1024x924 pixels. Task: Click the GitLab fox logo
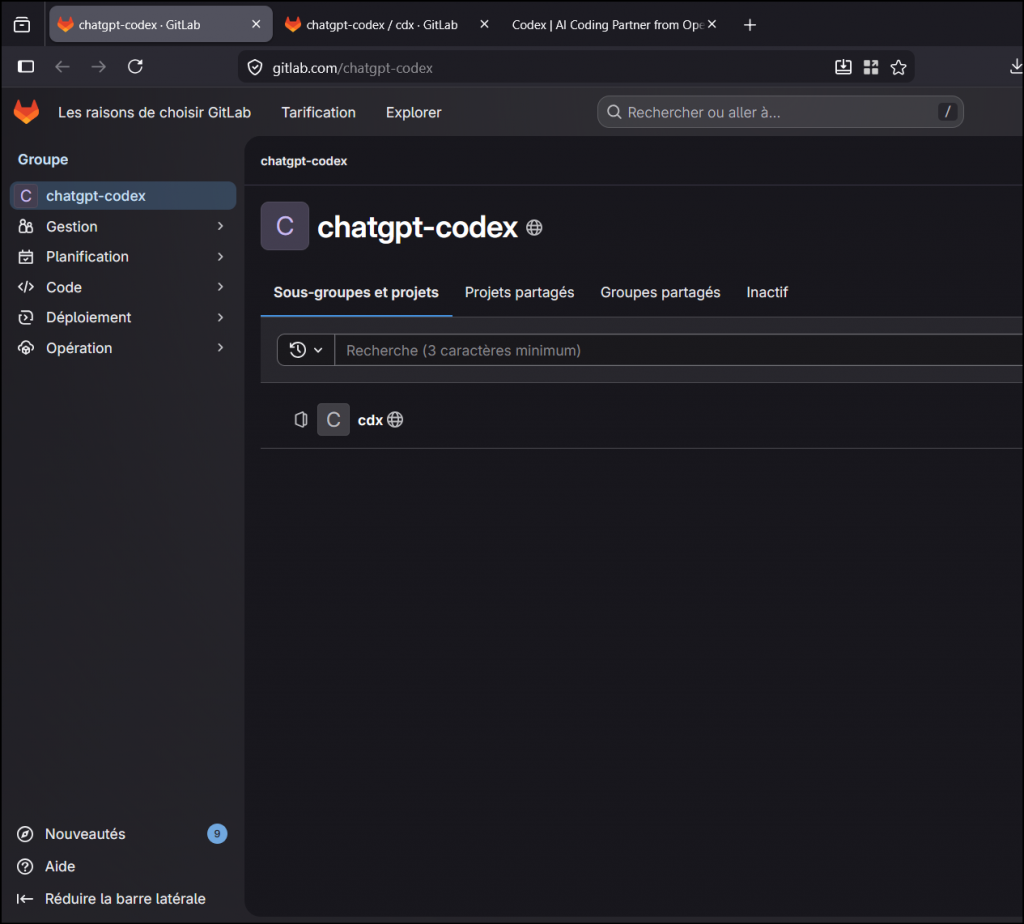coord(26,112)
